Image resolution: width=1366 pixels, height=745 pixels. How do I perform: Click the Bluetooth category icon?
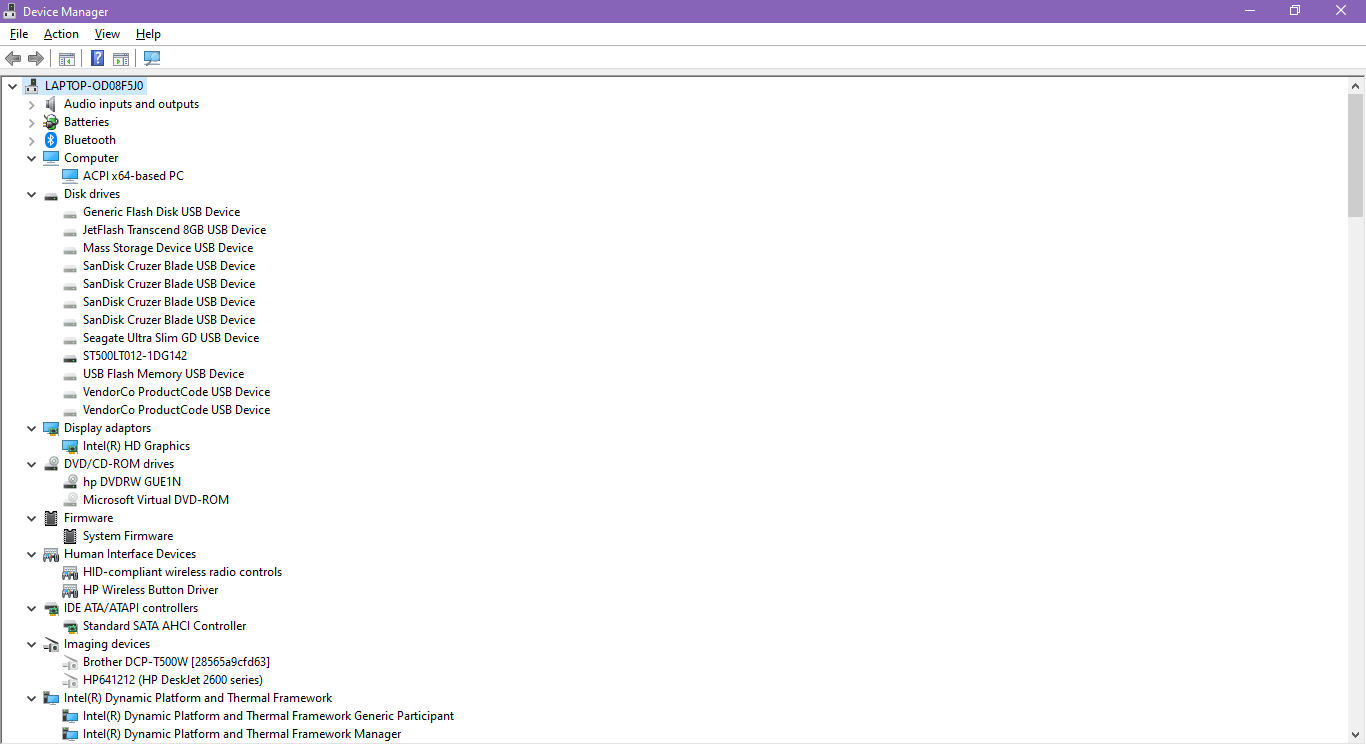pyautogui.click(x=51, y=140)
